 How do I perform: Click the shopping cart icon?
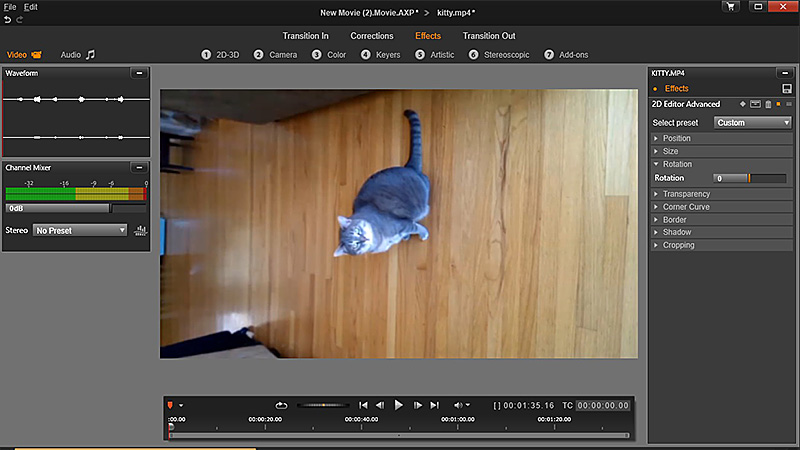tap(729, 7)
